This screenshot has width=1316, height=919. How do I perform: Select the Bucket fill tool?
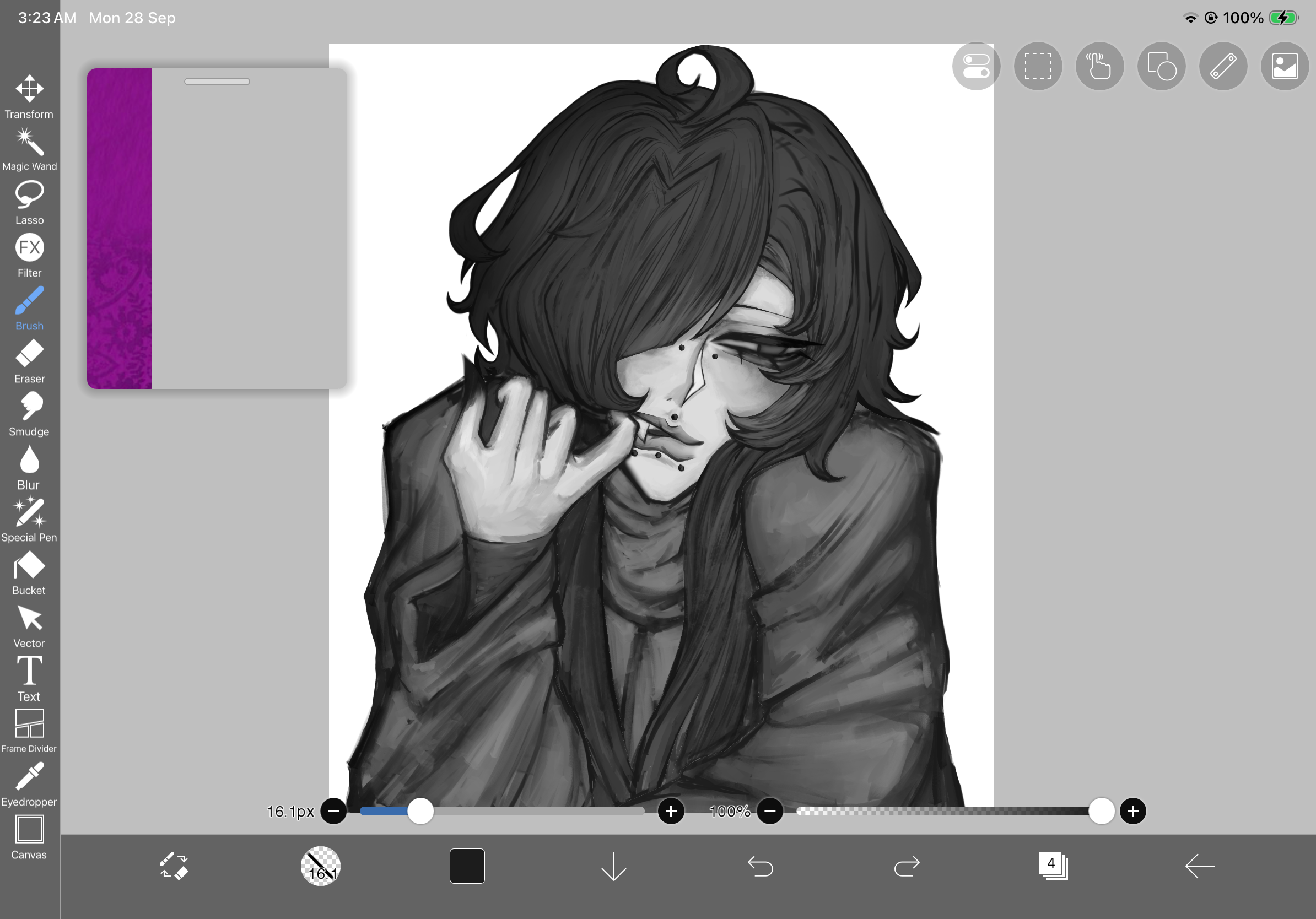point(29,573)
